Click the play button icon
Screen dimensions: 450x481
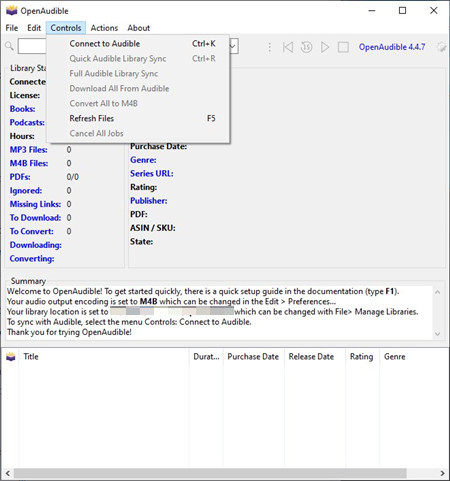(x=325, y=47)
